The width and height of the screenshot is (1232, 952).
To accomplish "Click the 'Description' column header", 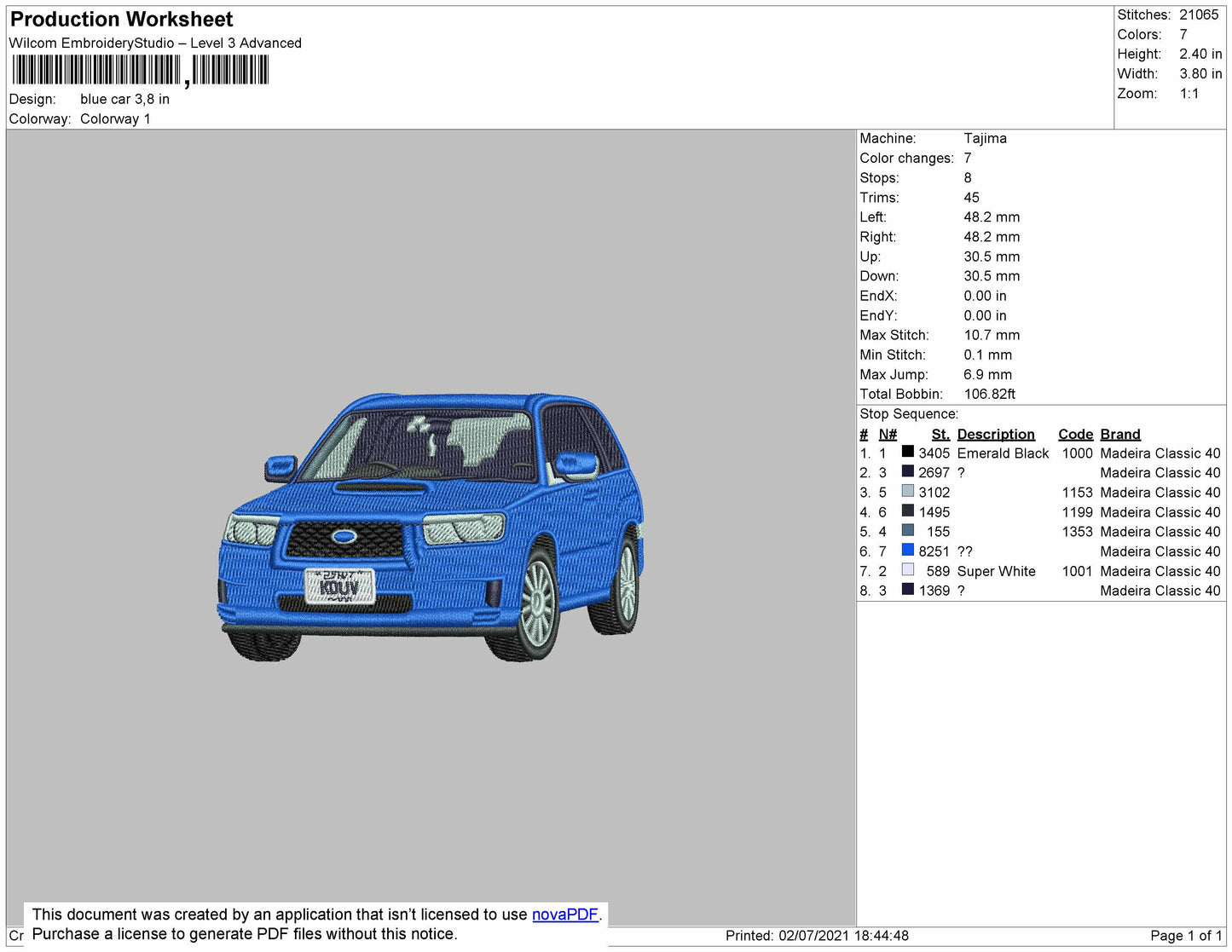I will tap(996, 434).
